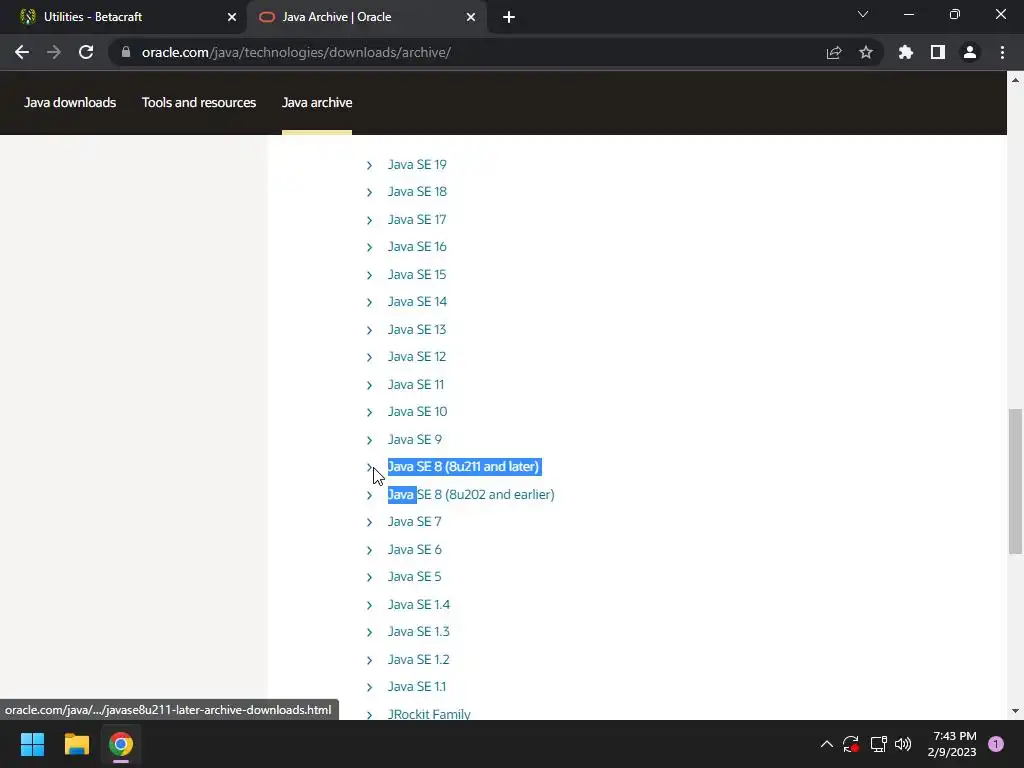Open the Java SE 1.2 archive link
The image size is (1024, 768).
[419, 660]
